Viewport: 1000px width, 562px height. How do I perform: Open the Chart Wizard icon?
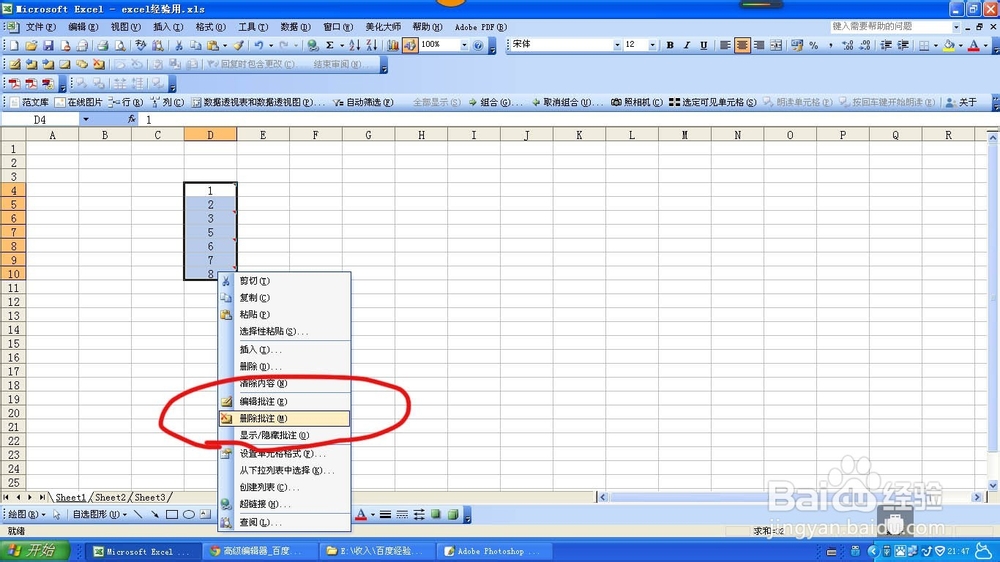coord(392,45)
